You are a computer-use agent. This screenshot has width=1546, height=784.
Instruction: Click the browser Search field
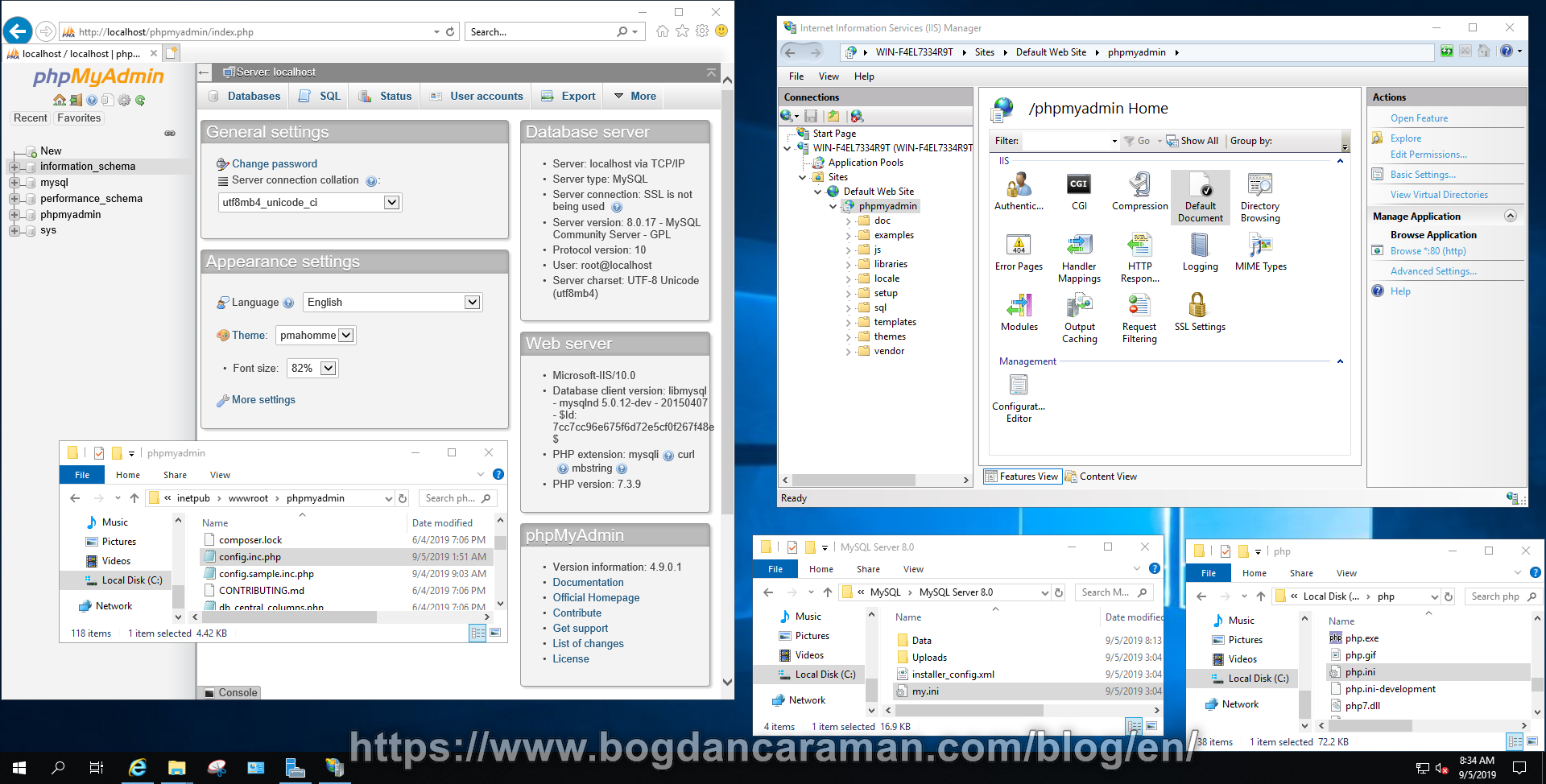(x=539, y=32)
